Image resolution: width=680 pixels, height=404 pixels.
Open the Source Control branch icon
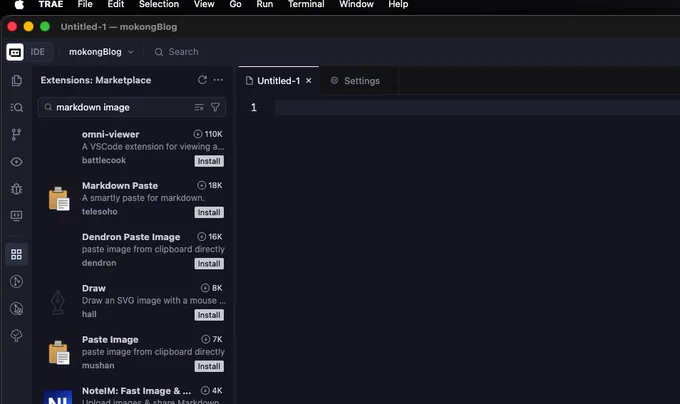point(16,134)
